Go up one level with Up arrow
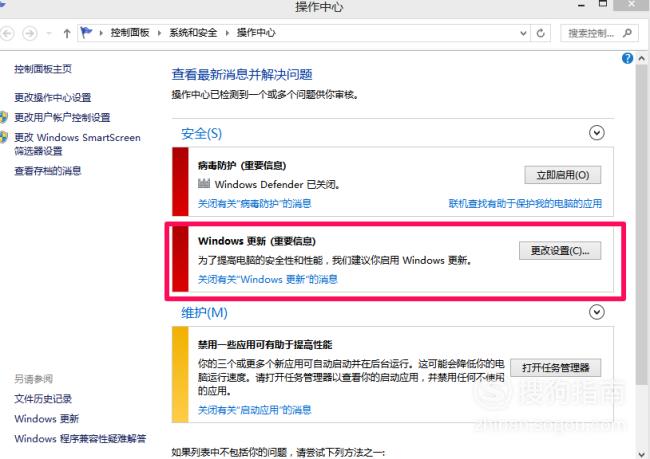The width and height of the screenshot is (650, 459). [67, 33]
